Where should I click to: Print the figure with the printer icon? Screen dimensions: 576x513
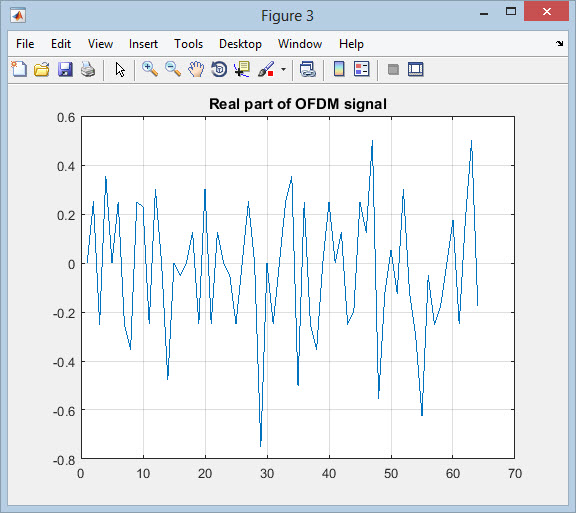click(x=88, y=69)
